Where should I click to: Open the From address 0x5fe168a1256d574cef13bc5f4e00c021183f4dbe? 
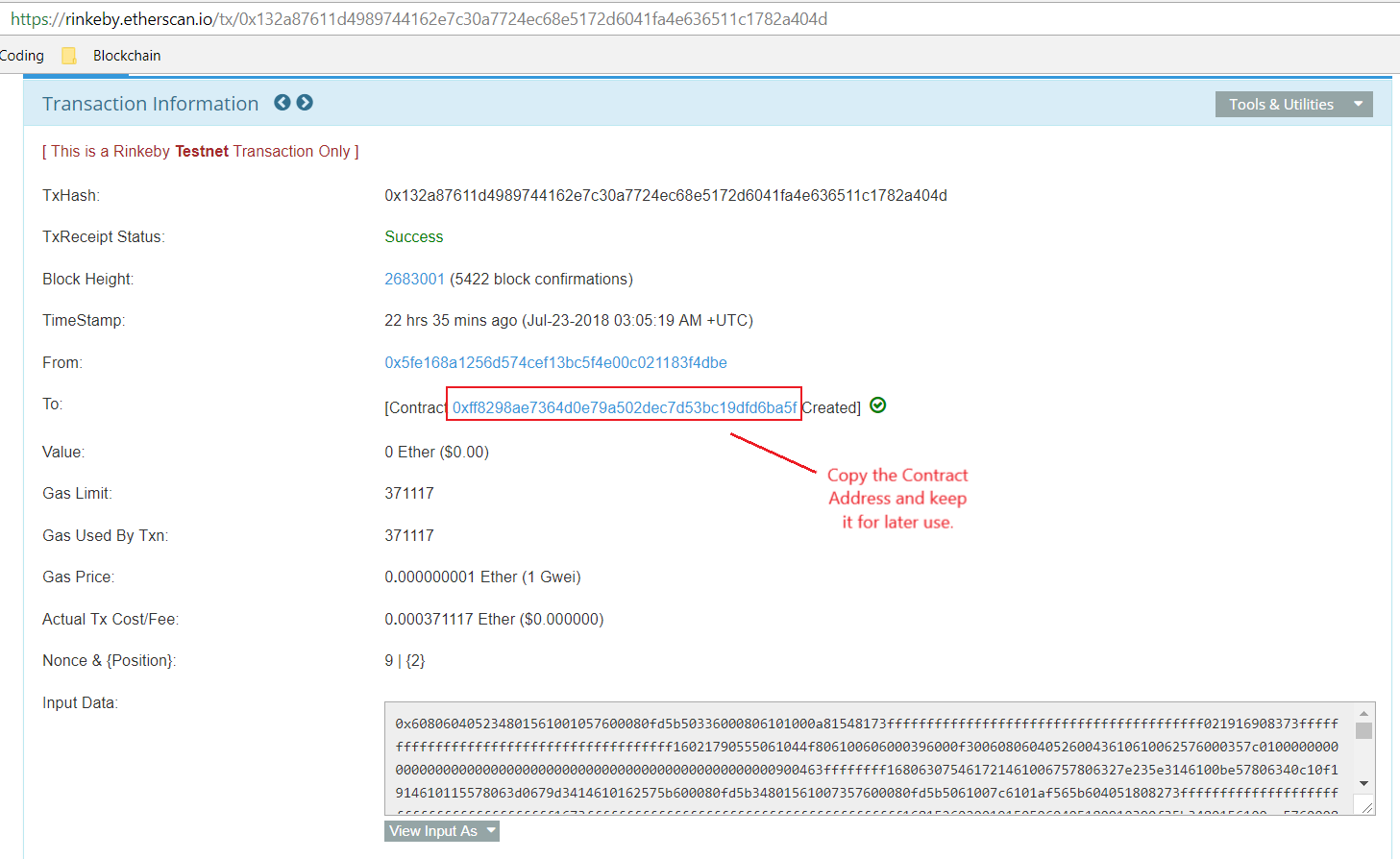pos(555,362)
